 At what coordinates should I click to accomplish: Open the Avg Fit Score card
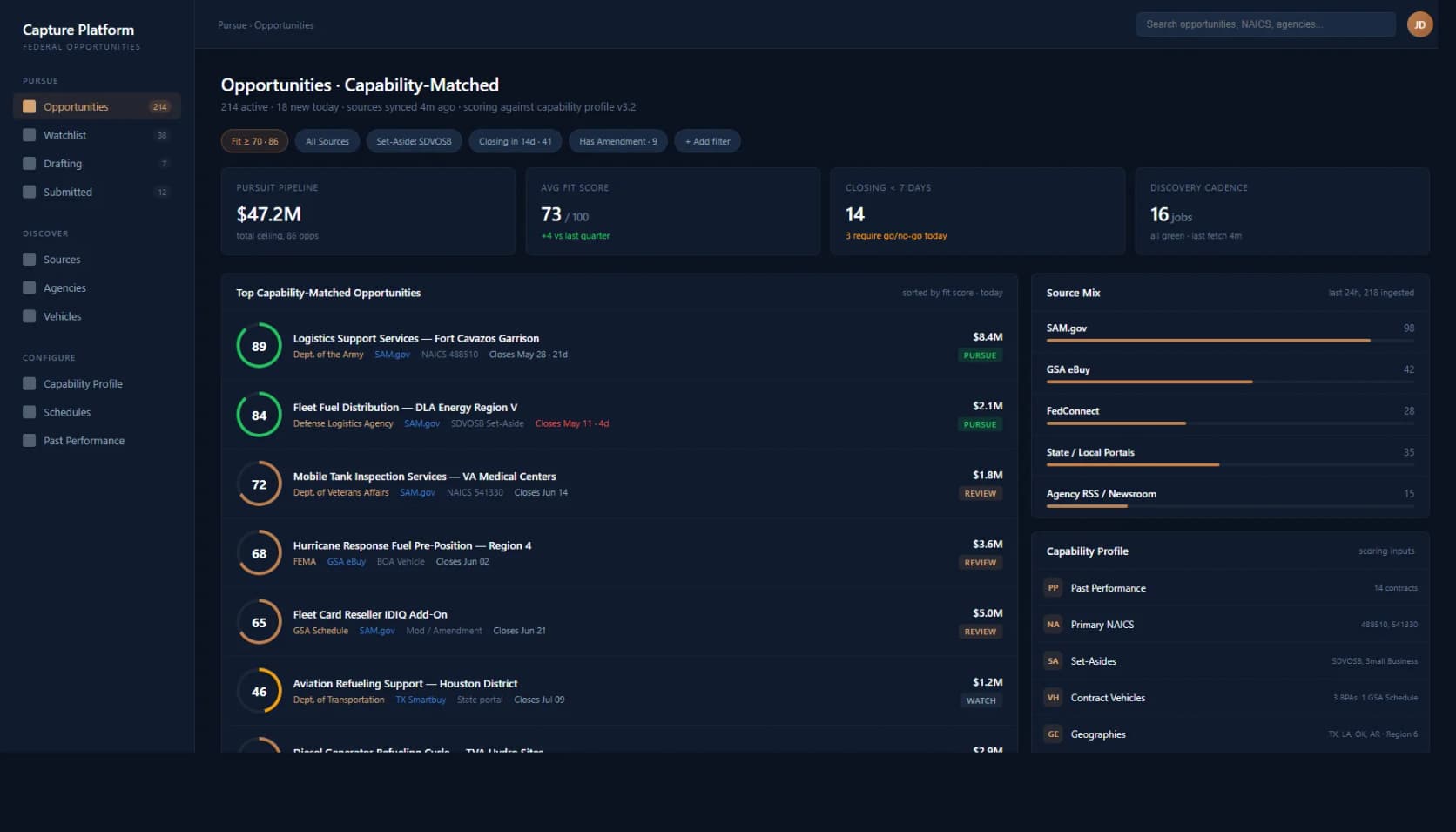[x=673, y=212]
